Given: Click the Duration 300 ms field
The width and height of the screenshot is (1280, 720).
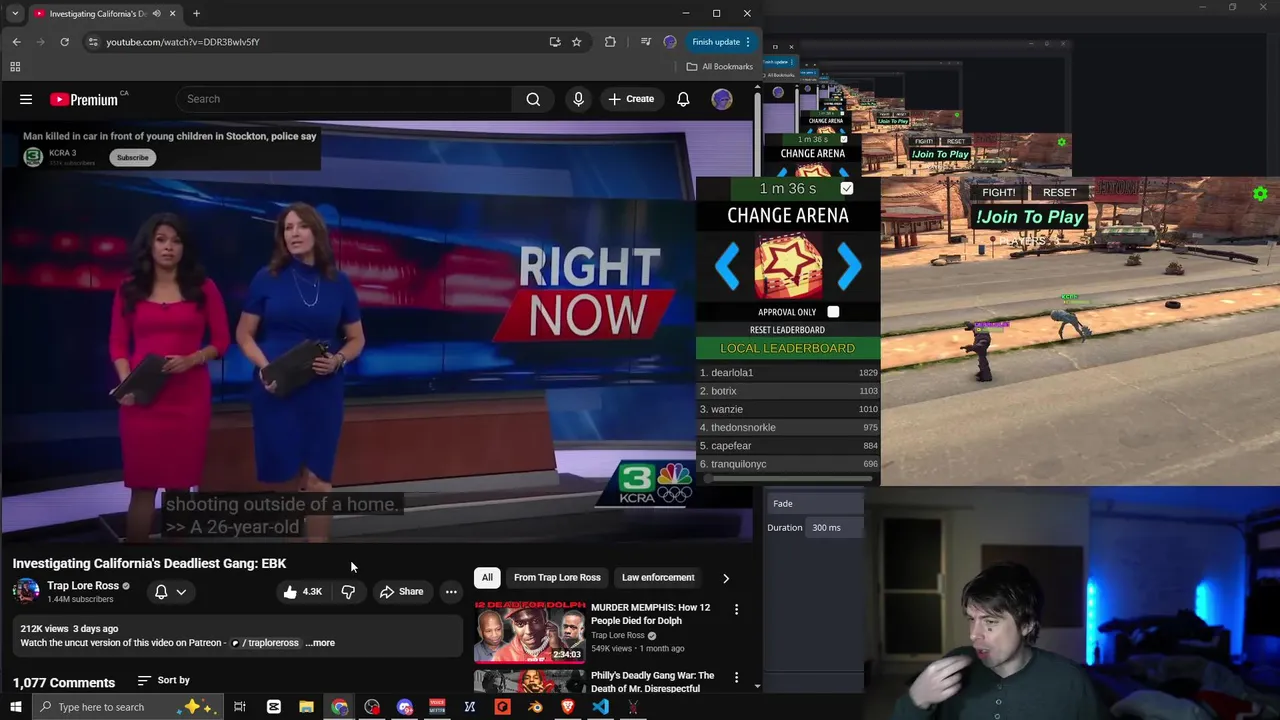Looking at the screenshot, I should (x=836, y=527).
